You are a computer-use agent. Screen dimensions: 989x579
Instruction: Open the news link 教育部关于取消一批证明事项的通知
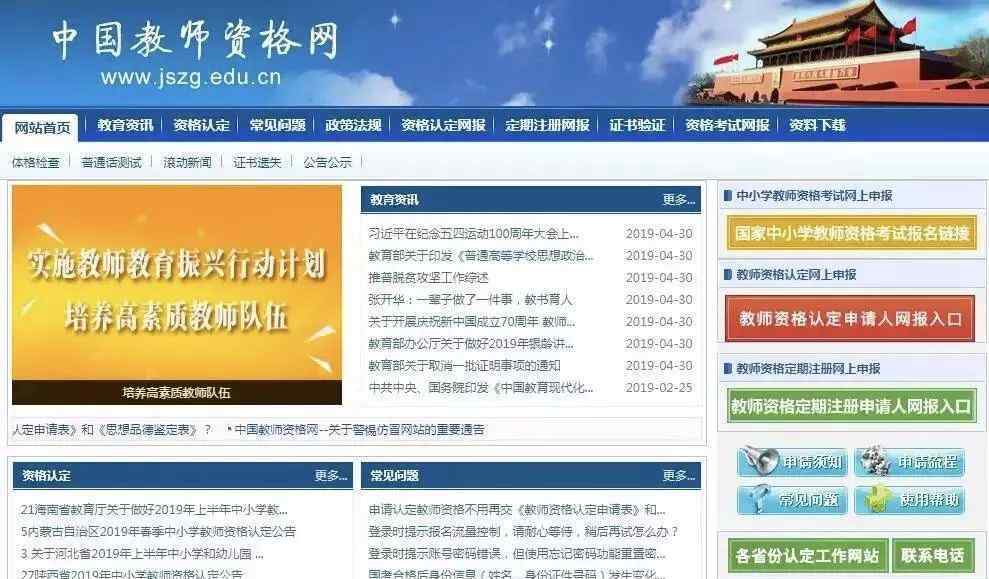pyautogui.click(x=464, y=366)
